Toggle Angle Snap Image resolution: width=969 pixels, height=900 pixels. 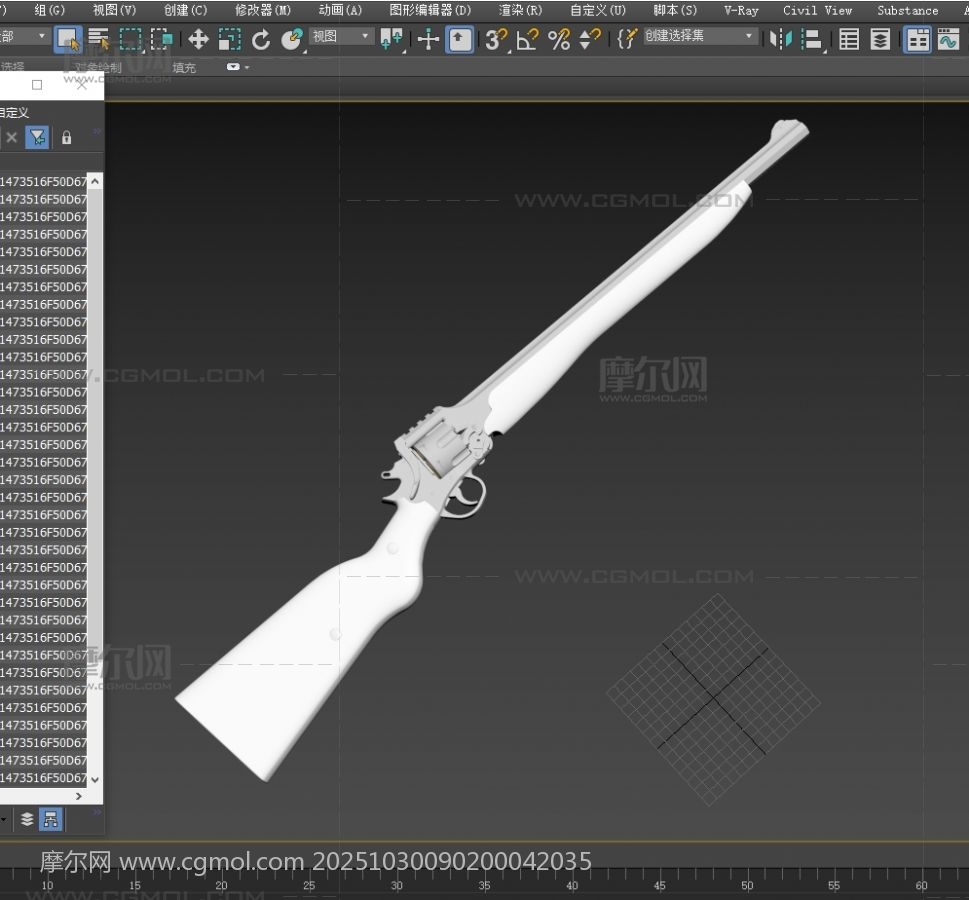(x=527, y=39)
